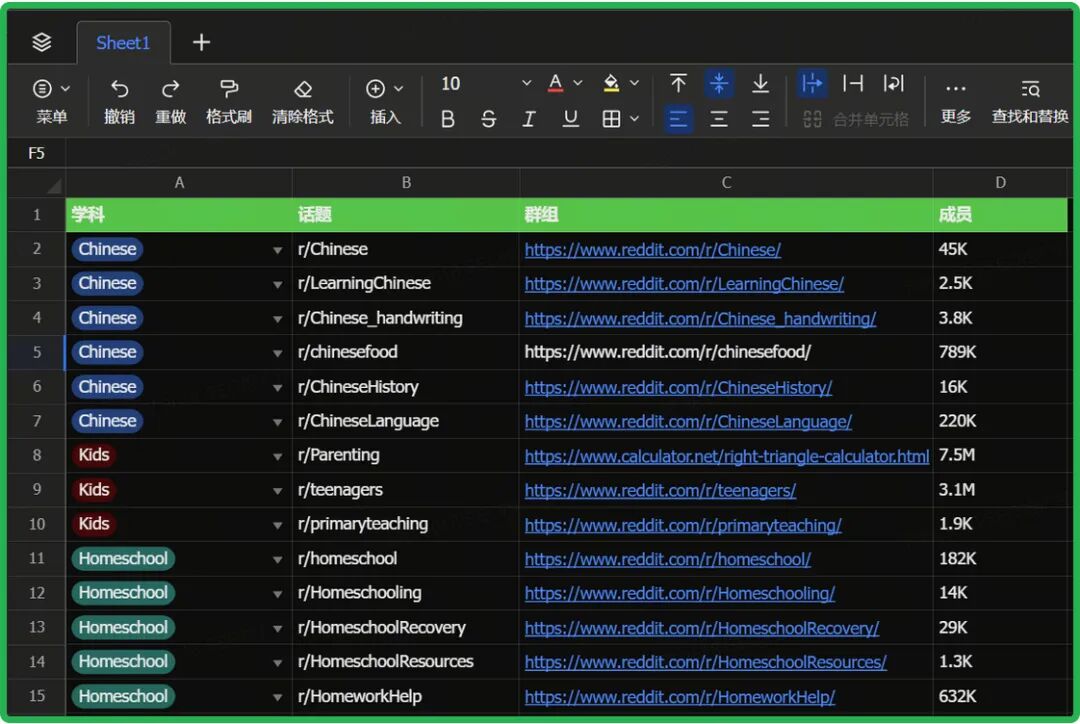Open the r/teenagers reddit link
This screenshot has width=1080, height=724.
[x=660, y=490]
